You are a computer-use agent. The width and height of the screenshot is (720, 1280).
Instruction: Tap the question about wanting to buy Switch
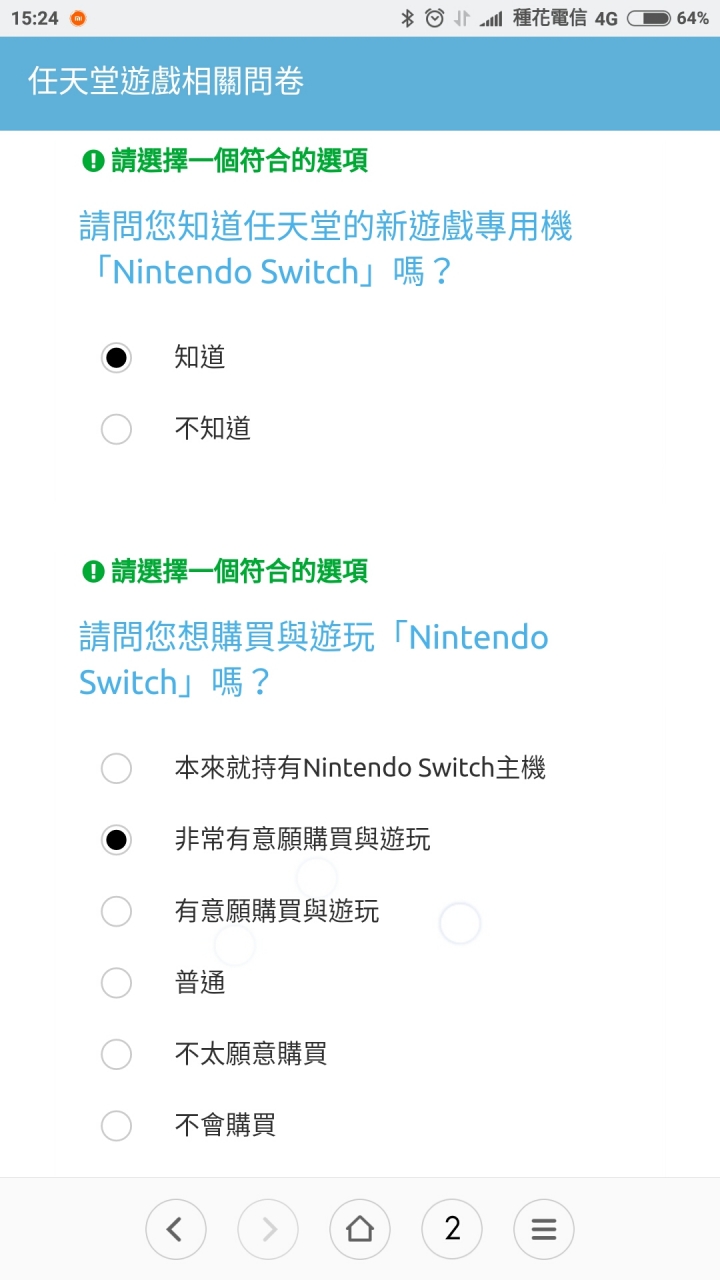314,660
